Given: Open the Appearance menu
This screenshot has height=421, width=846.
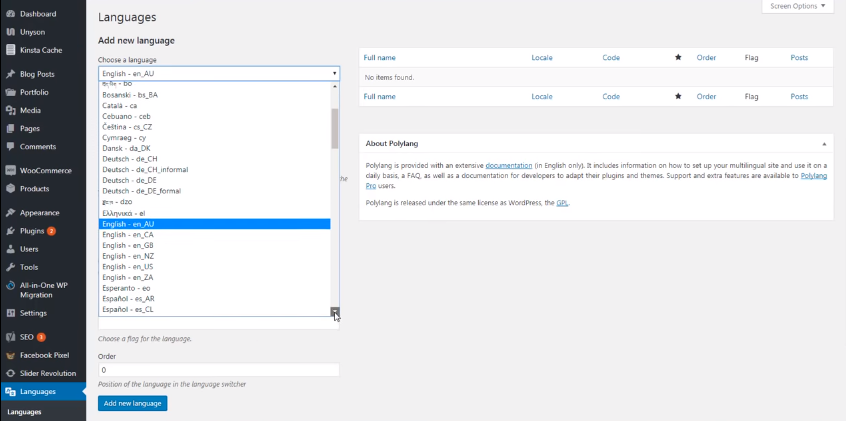Looking at the screenshot, I should click(39, 213).
